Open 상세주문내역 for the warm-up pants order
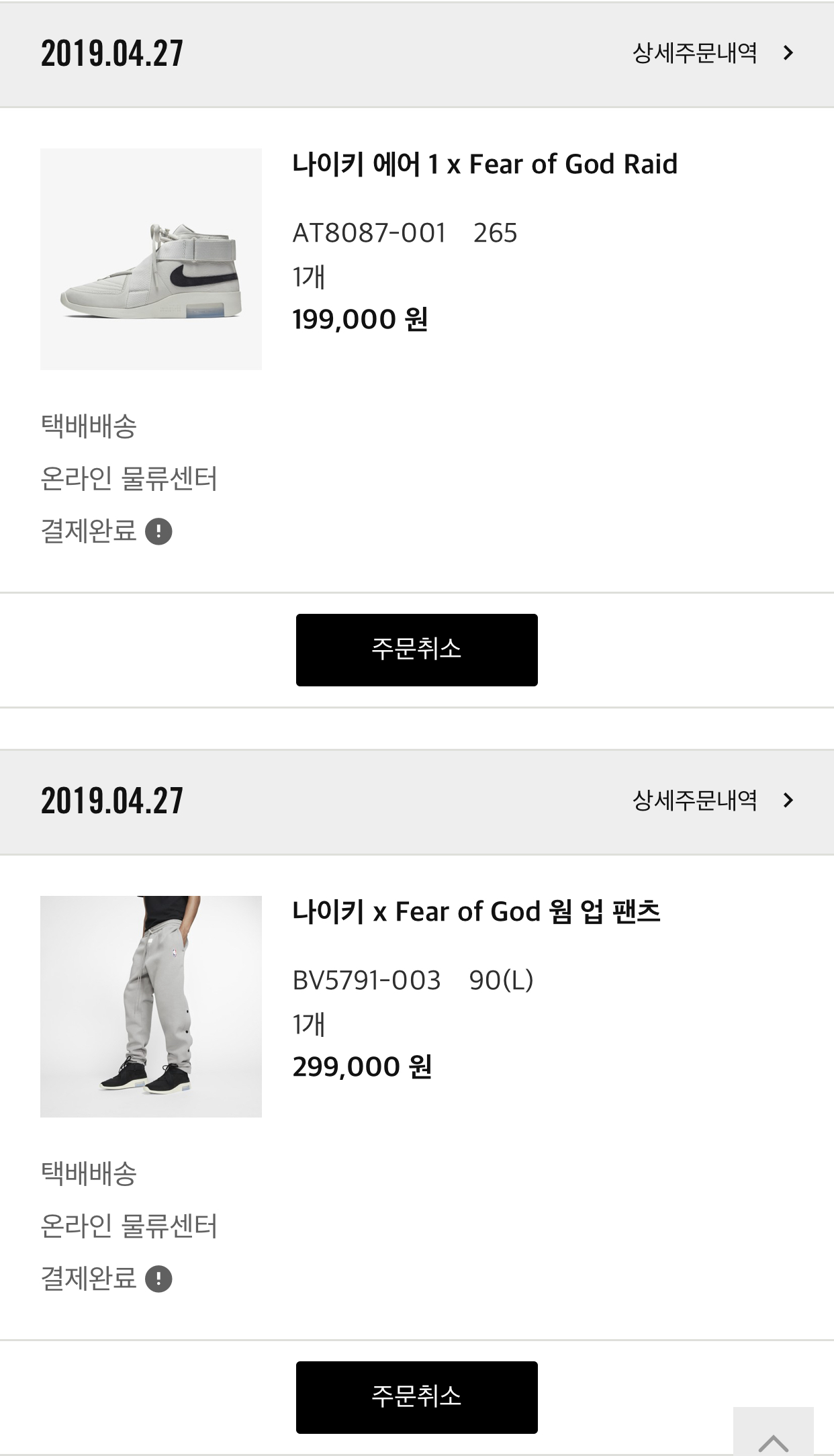The width and height of the screenshot is (834, 1456). (x=695, y=801)
